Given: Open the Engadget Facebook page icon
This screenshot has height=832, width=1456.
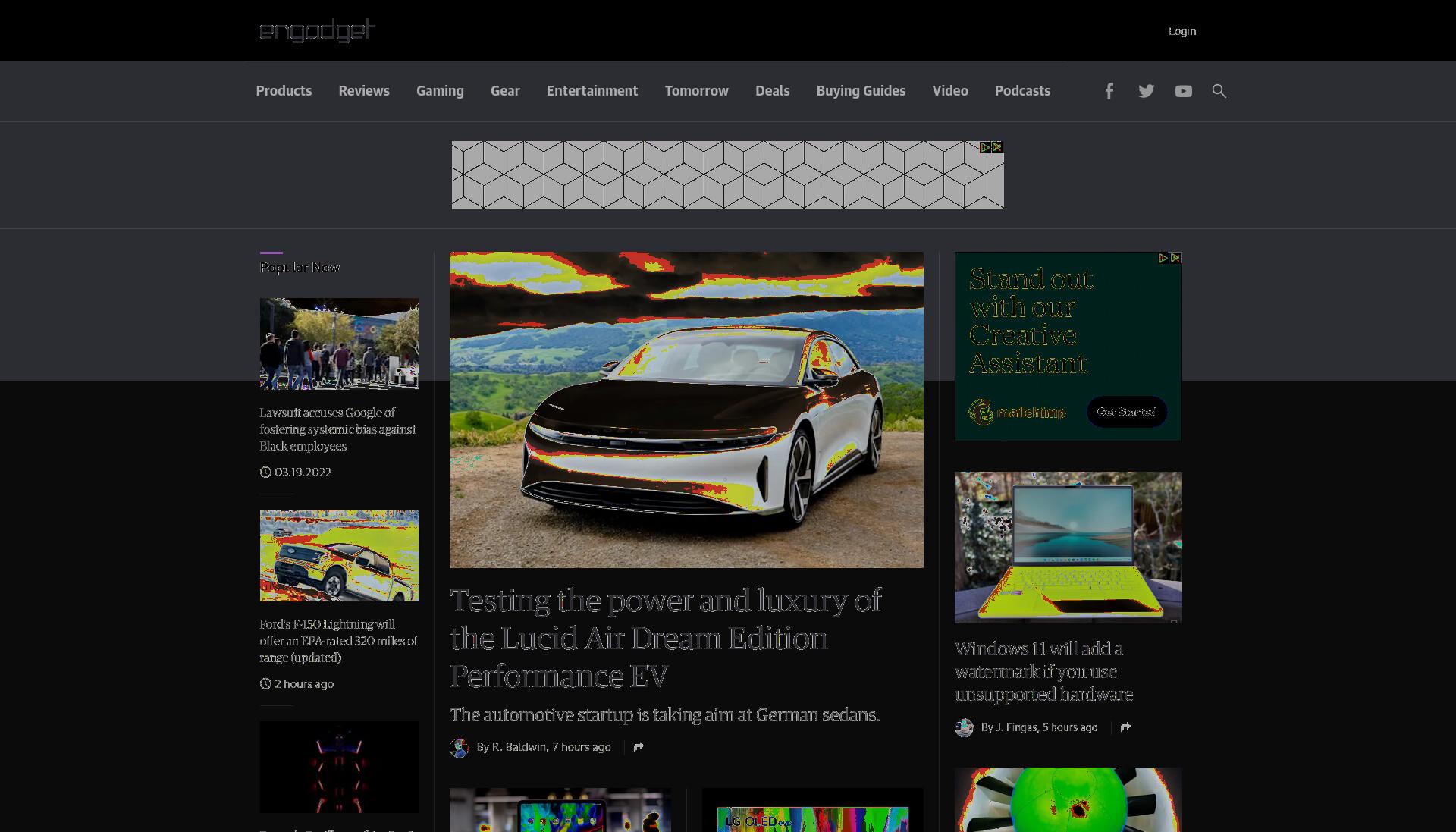Looking at the screenshot, I should click(x=1109, y=91).
